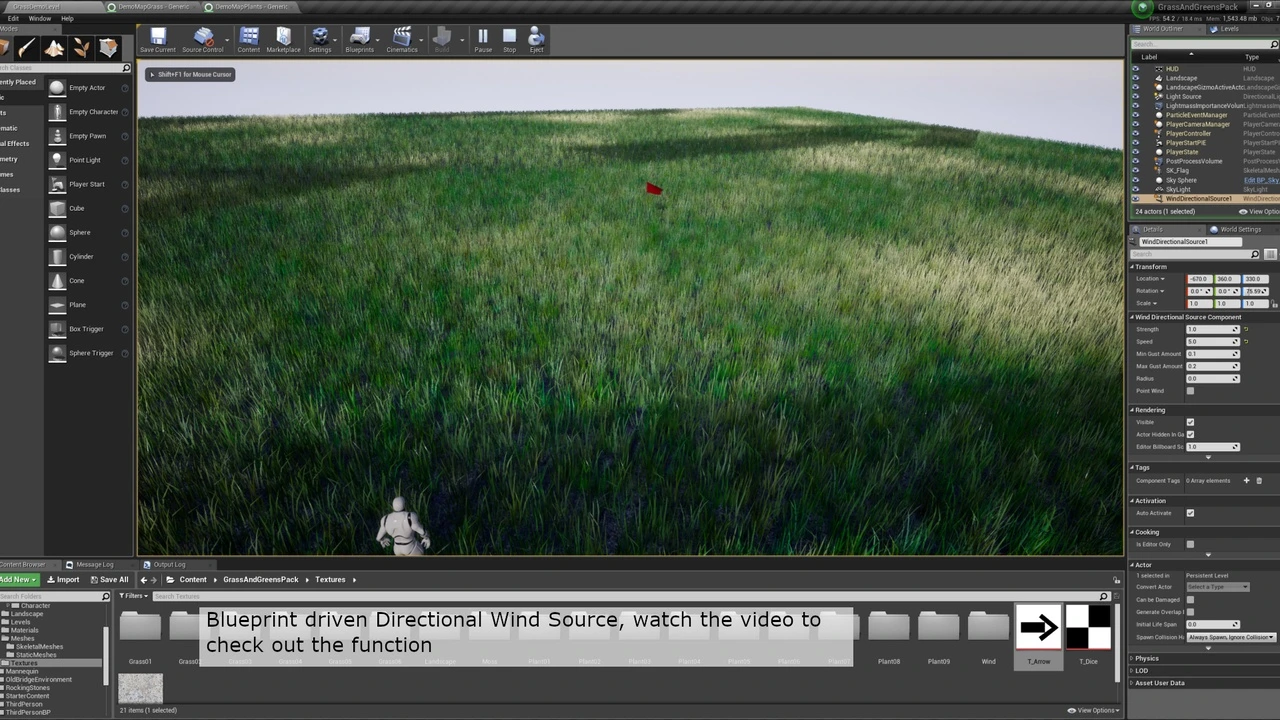The image size is (1280, 720).
Task: Toggle visibility of Landscape in outliner
Action: click(x=1135, y=78)
